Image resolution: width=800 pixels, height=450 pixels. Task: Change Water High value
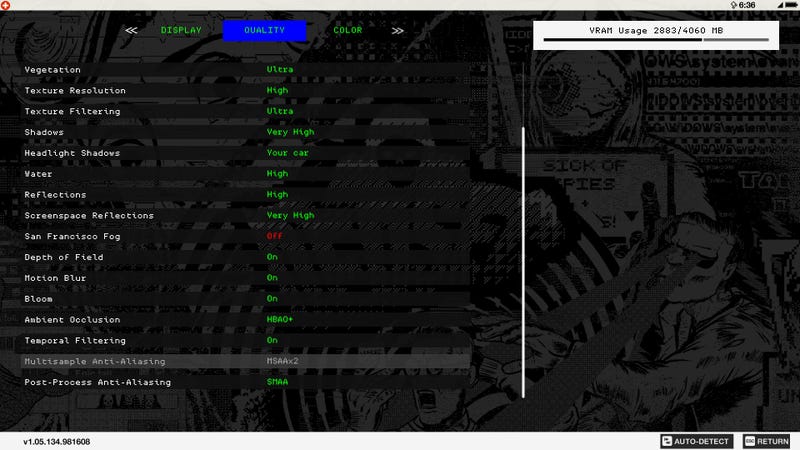point(277,174)
